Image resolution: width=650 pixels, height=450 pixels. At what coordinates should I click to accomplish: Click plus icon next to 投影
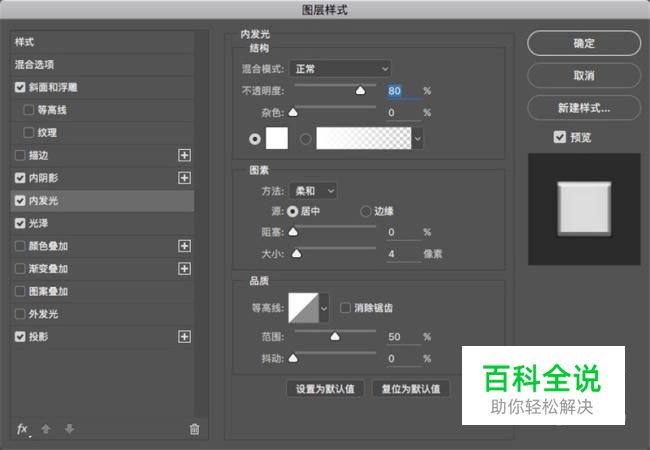[x=184, y=336]
